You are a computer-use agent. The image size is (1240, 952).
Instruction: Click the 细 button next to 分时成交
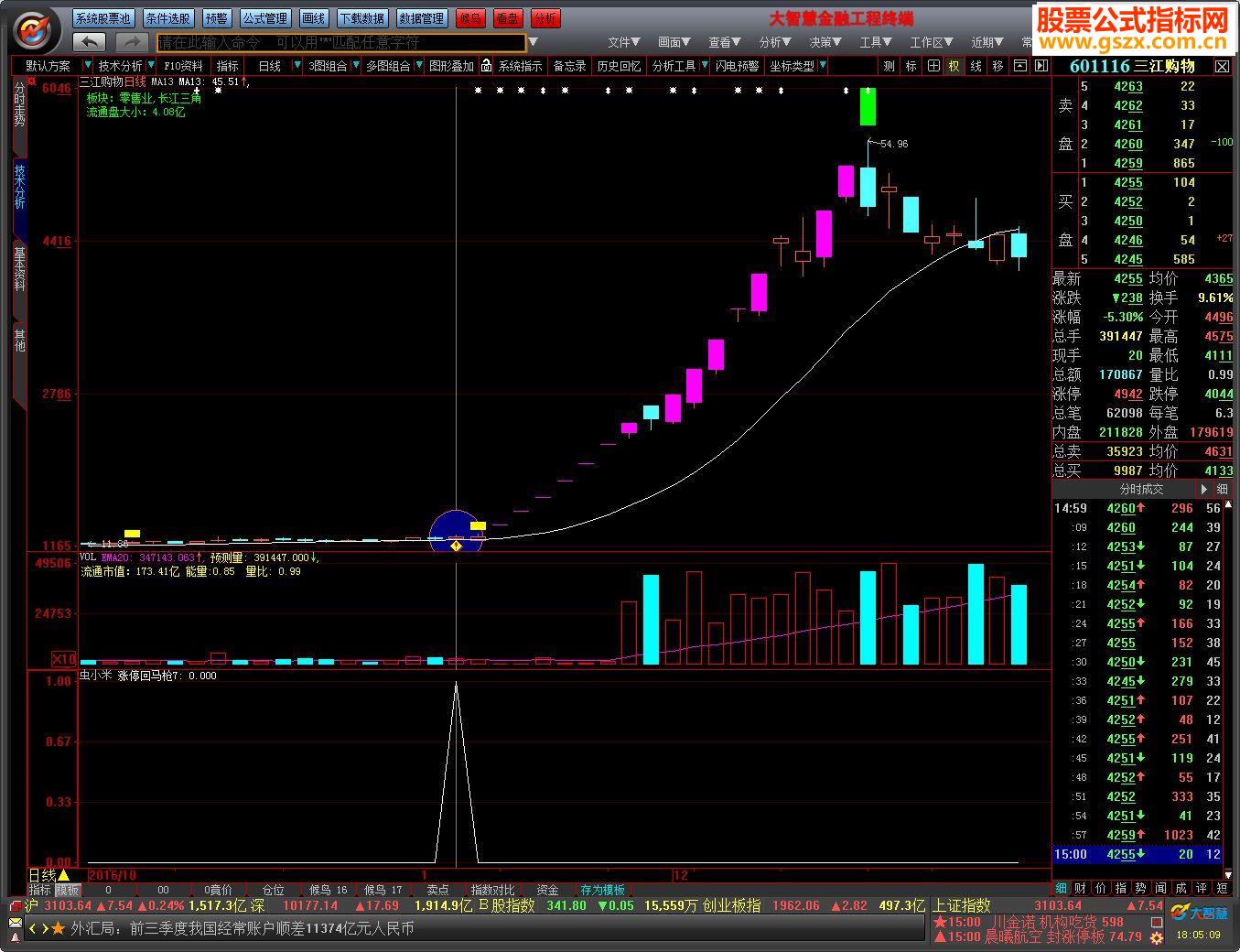(x=1223, y=490)
